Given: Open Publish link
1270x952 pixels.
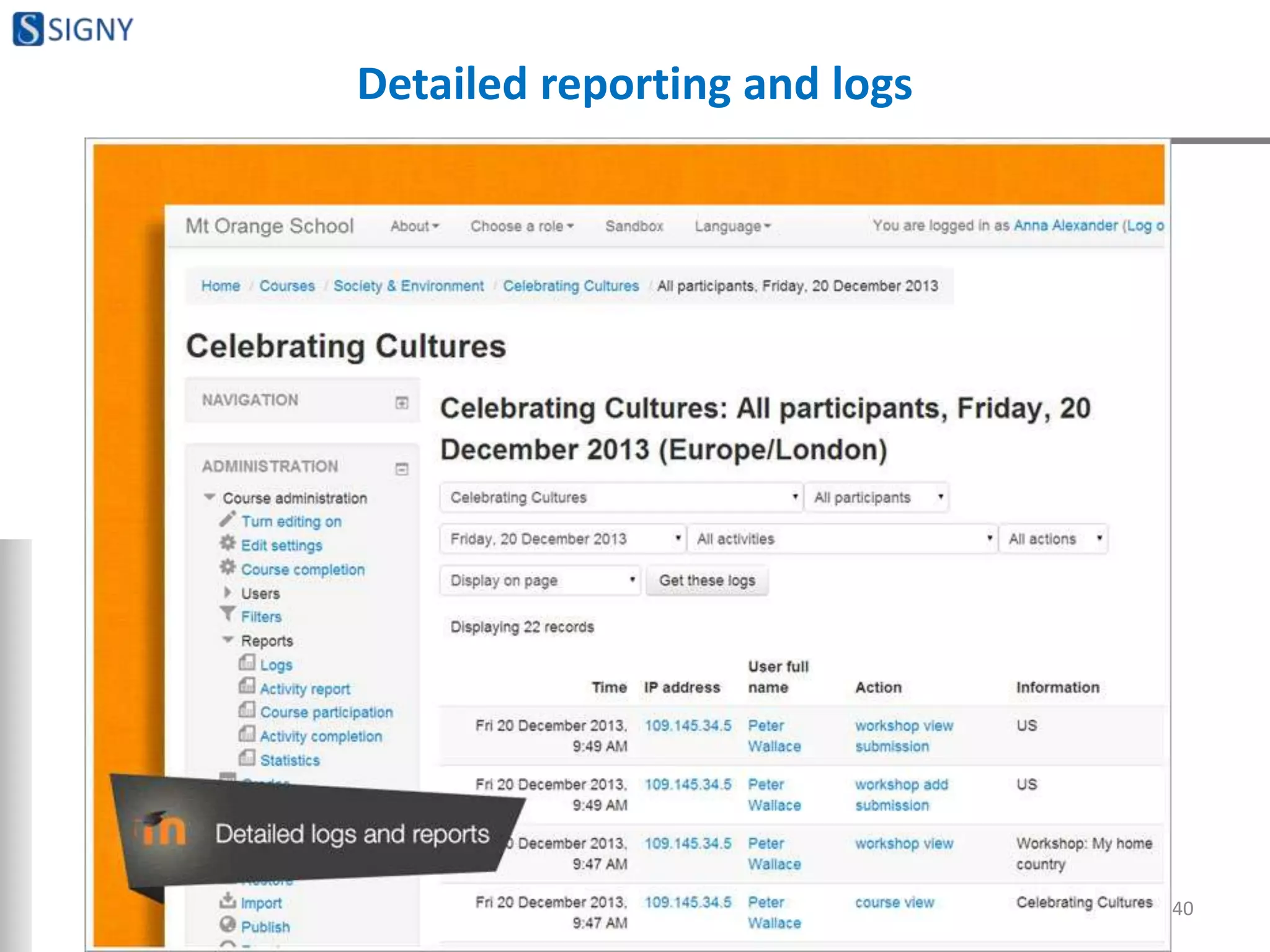Looking at the screenshot, I should 265,927.
